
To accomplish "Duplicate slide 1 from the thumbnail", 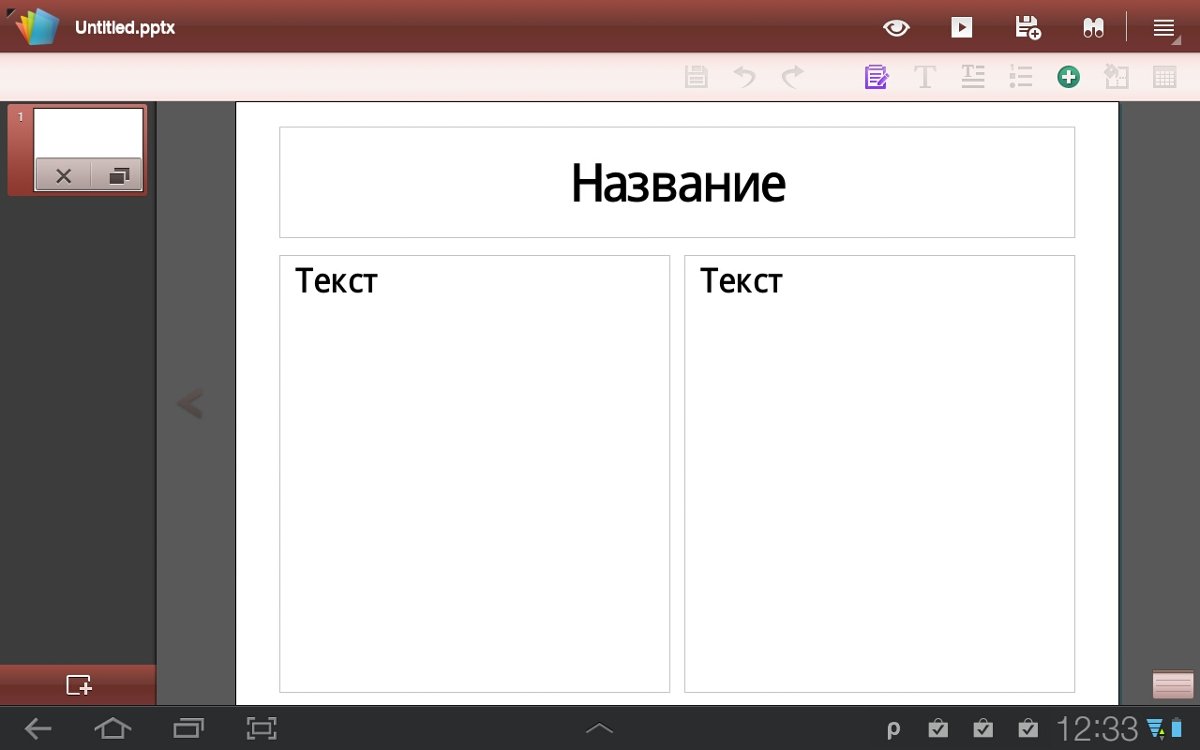I will pos(118,176).
